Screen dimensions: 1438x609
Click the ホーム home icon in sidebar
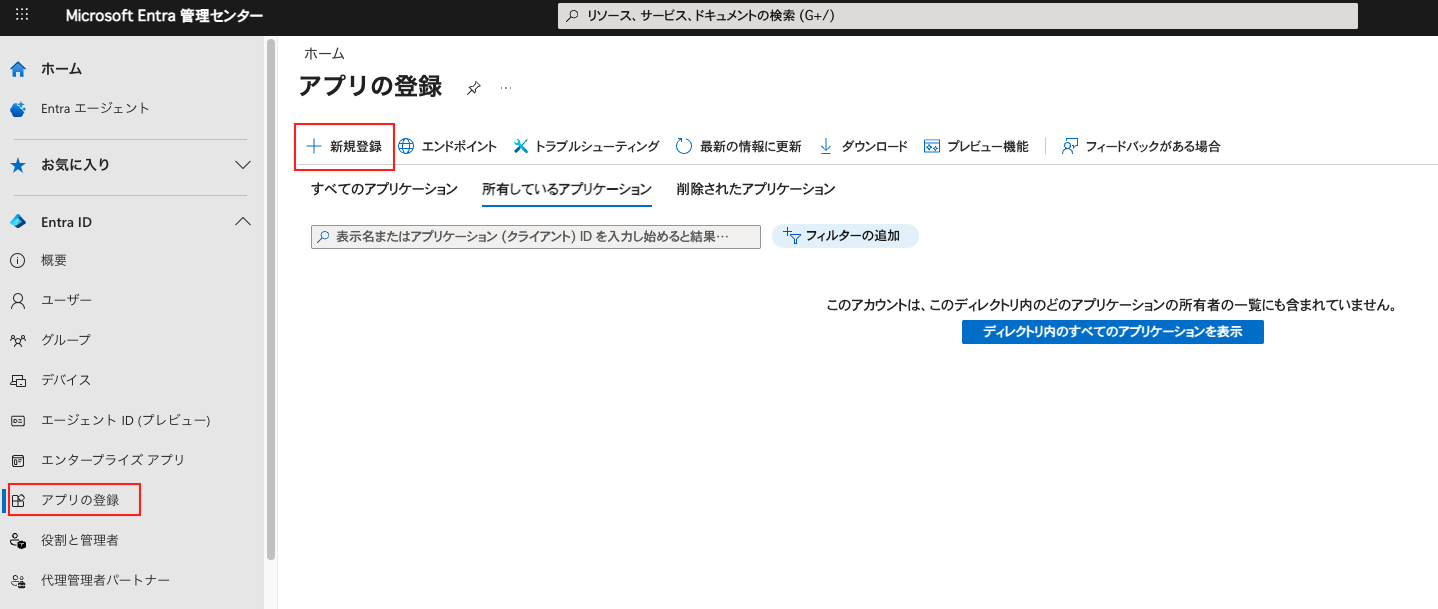pyautogui.click(x=18, y=69)
